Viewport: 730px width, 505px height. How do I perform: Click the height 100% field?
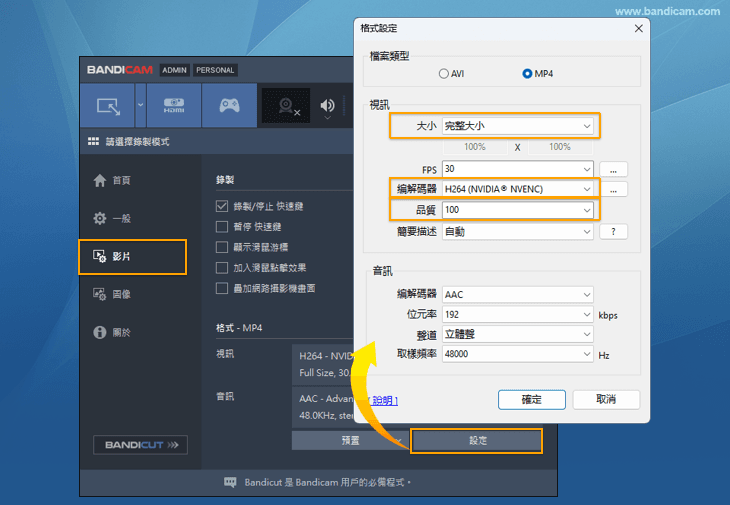point(560,147)
